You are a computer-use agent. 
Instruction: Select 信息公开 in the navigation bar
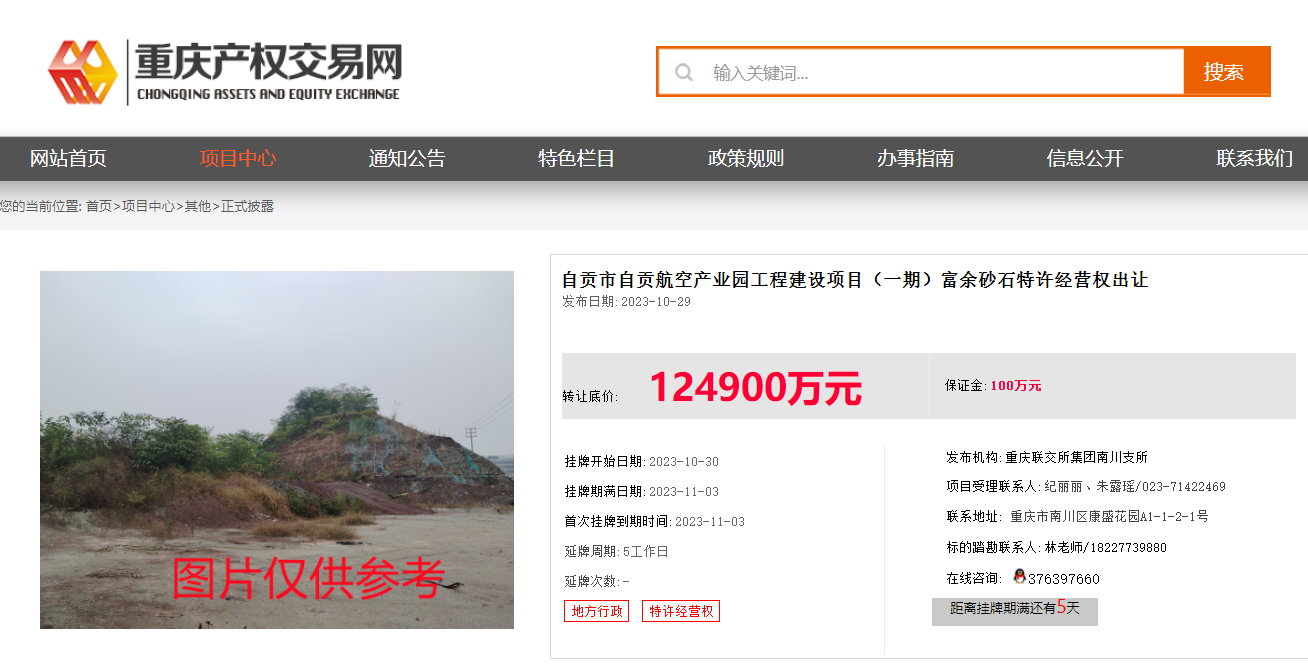click(x=1085, y=158)
